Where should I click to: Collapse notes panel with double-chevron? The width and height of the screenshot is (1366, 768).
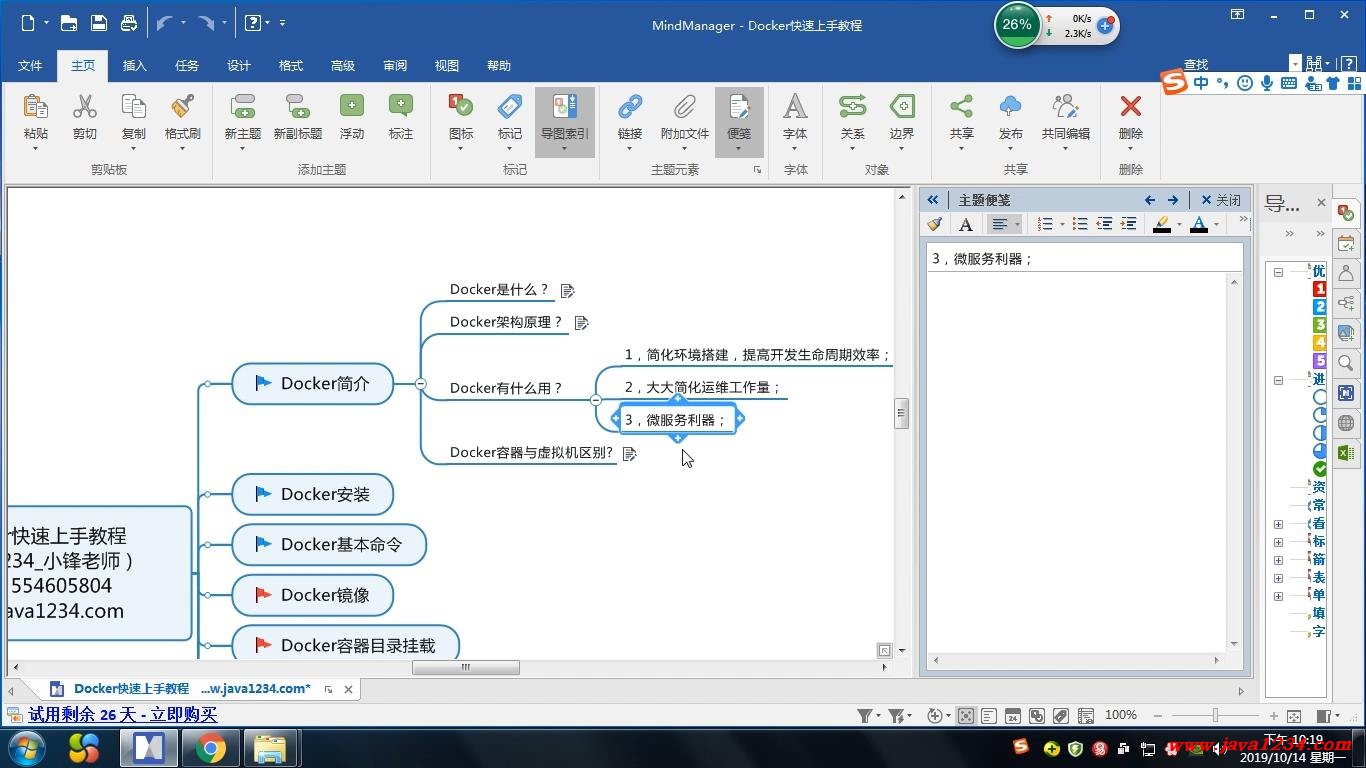point(933,200)
